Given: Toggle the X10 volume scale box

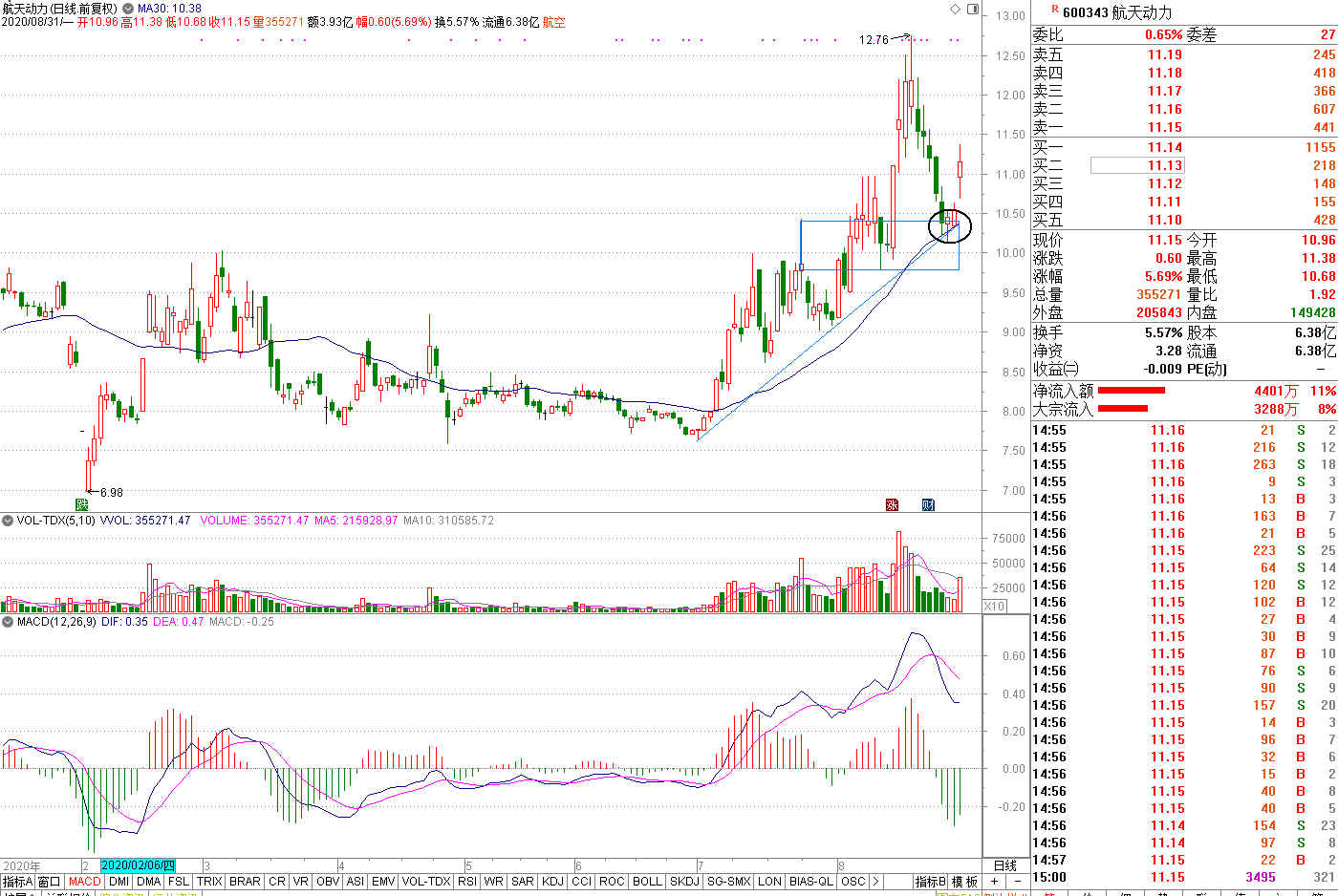Looking at the screenshot, I should tap(994, 606).
